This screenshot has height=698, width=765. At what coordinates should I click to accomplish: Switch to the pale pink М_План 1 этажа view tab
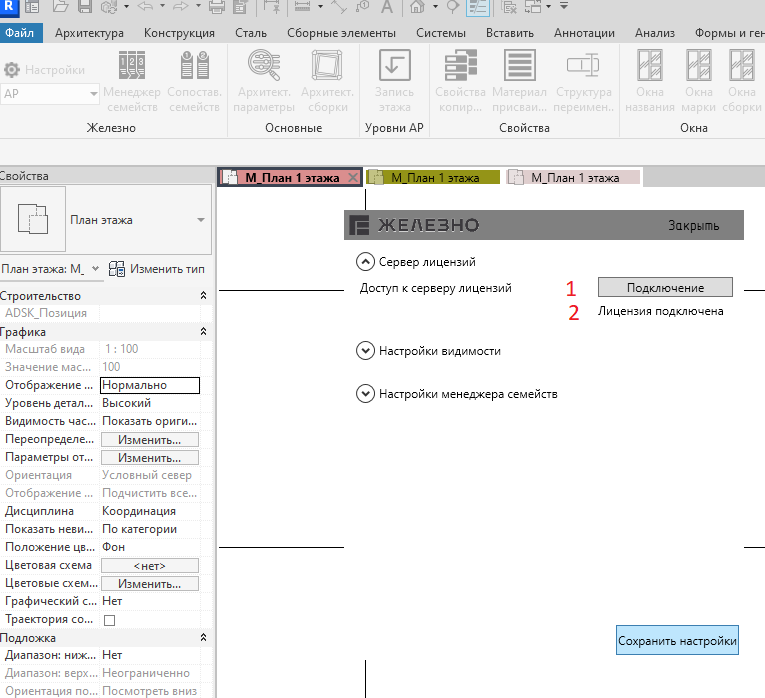[574, 178]
